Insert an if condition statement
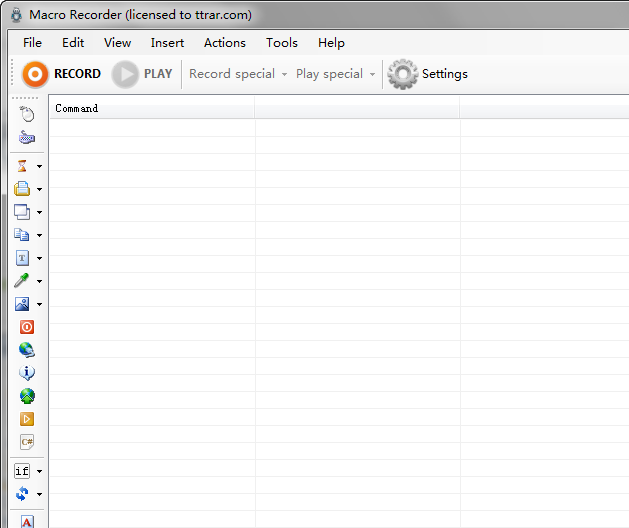Viewport: 629px width, 528px height. click(22, 471)
